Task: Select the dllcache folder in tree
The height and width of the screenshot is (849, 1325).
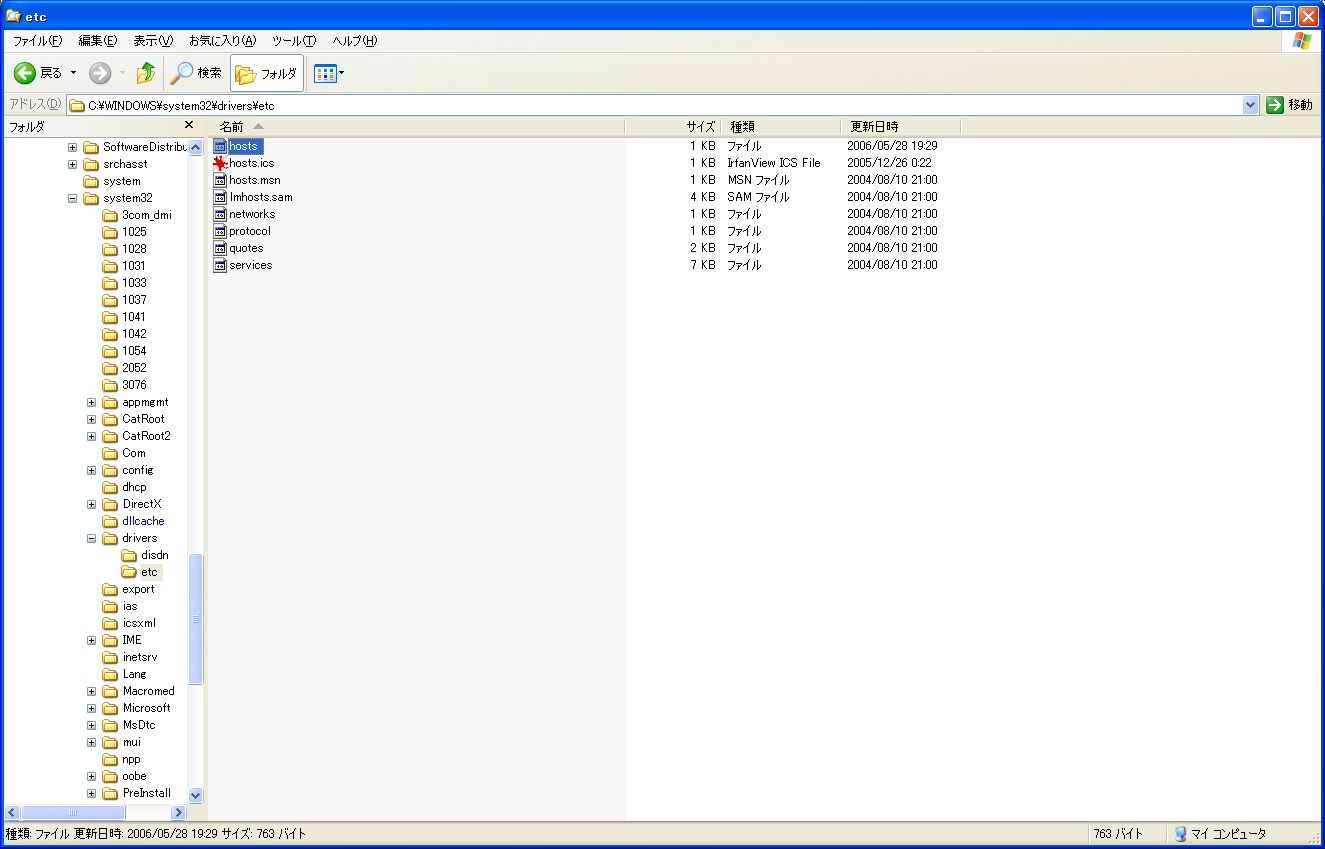Action: coord(143,521)
